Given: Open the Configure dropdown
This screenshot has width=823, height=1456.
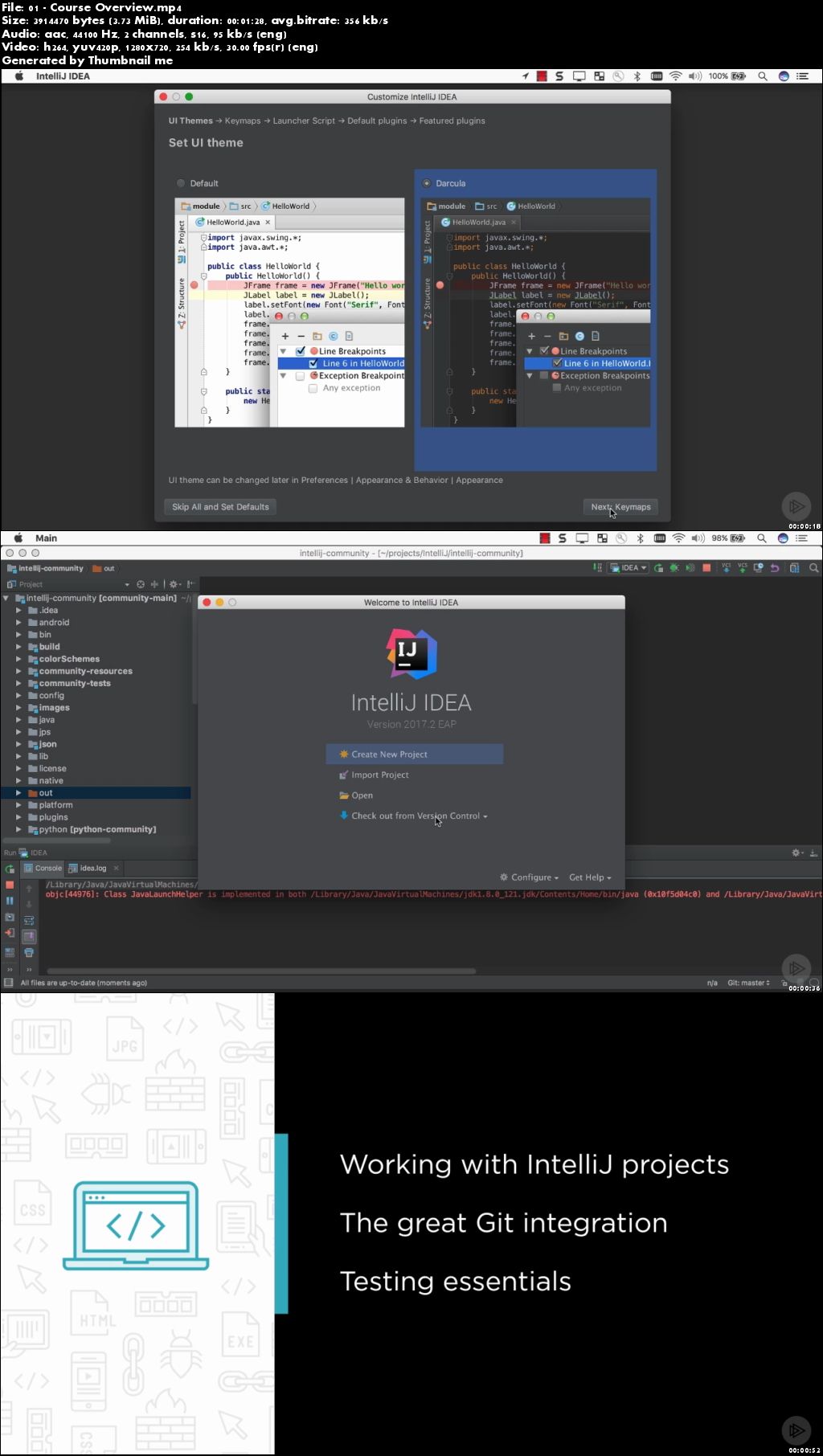Looking at the screenshot, I should click(x=529, y=877).
